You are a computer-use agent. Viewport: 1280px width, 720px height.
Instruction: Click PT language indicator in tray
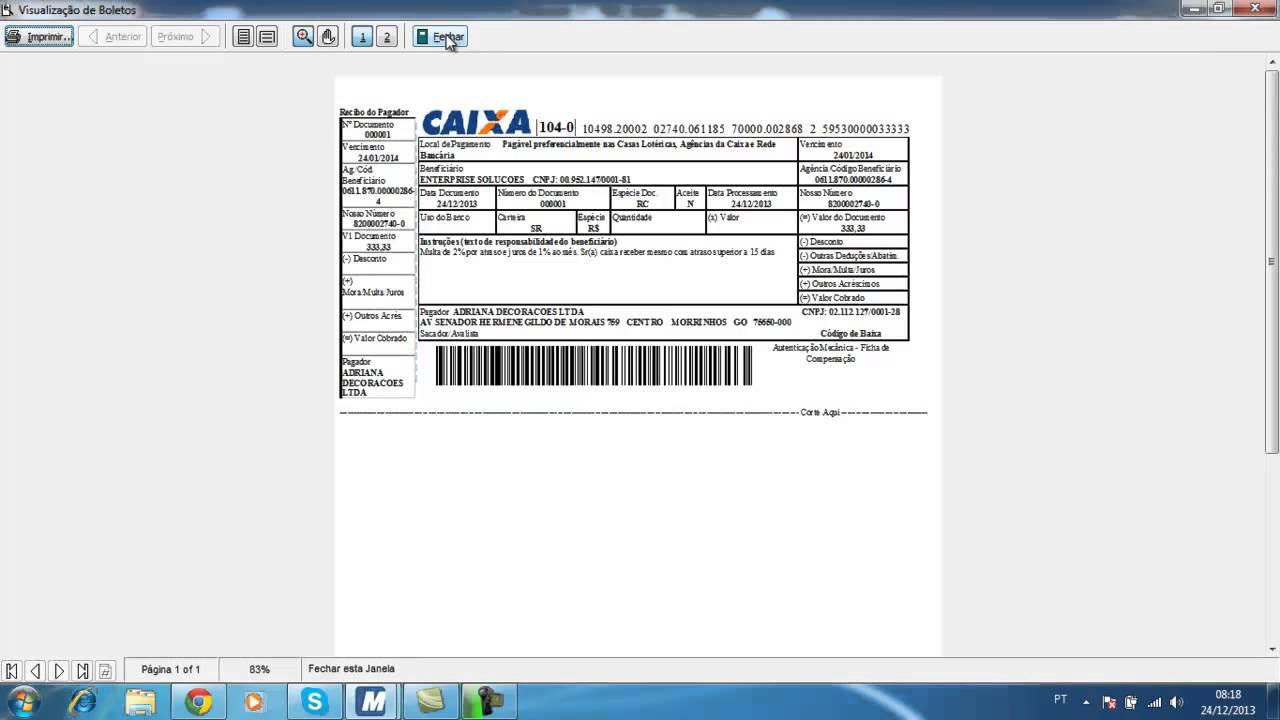tap(1060, 700)
